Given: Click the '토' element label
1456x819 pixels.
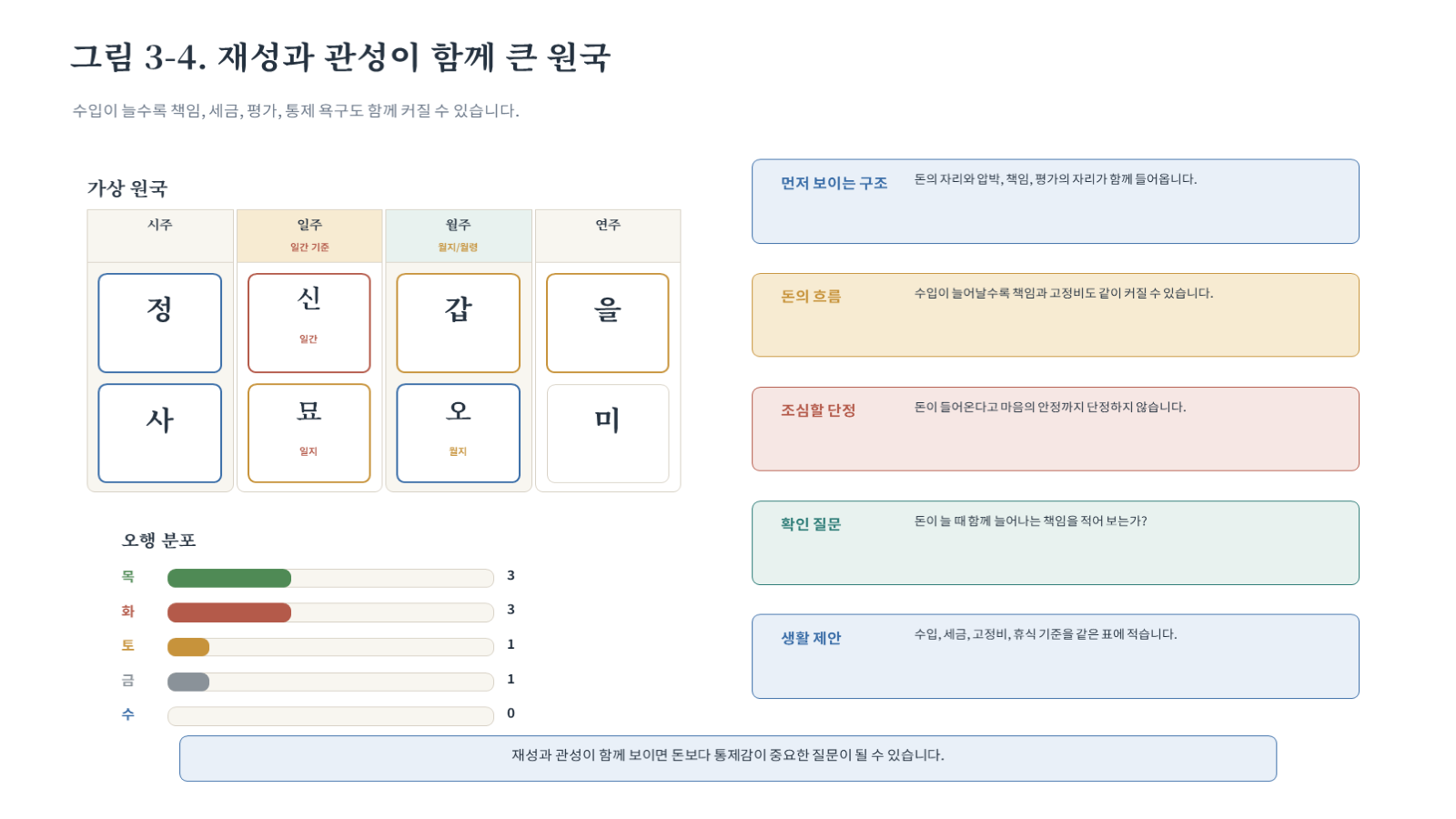Looking at the screenshot, I should [x=128, y=646].
